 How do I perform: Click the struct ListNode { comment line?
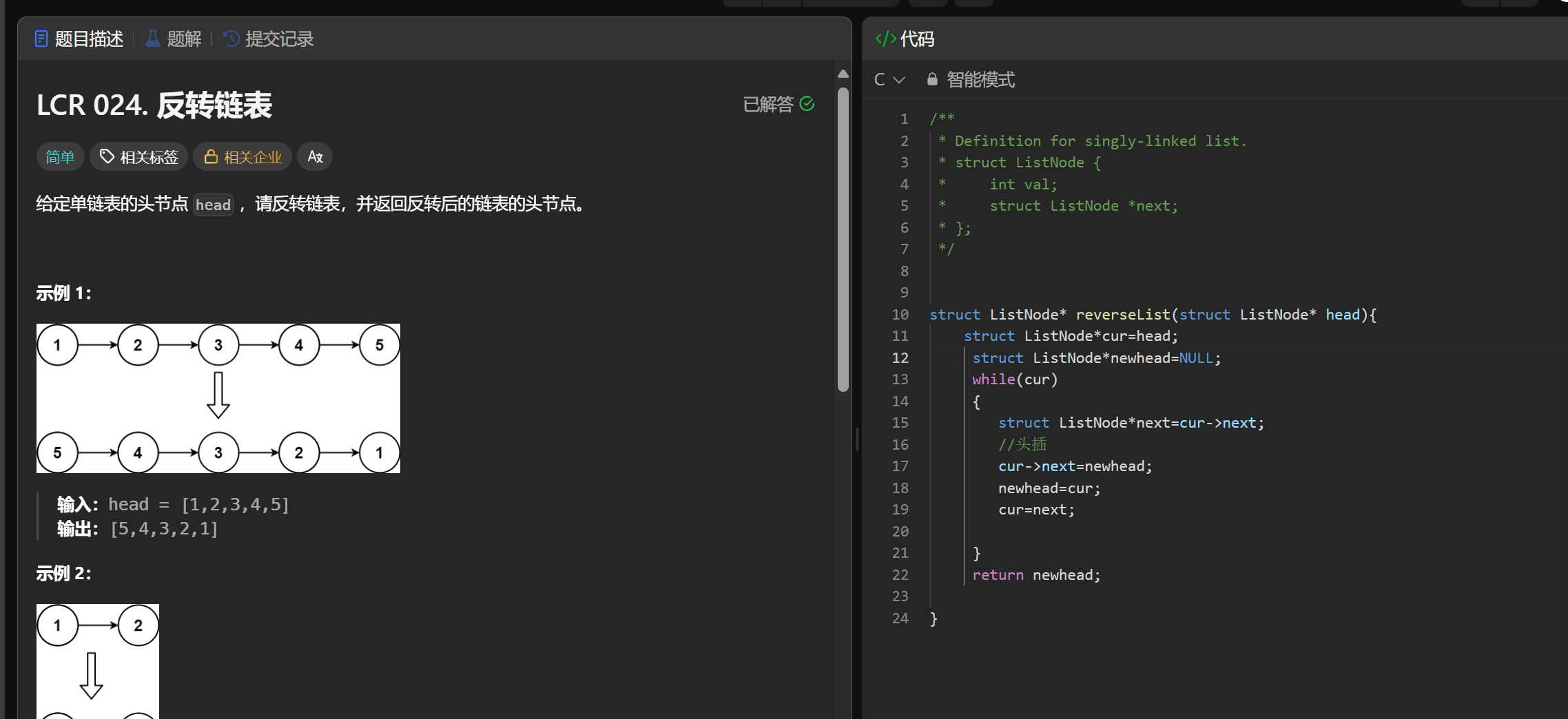(1020, 163)
